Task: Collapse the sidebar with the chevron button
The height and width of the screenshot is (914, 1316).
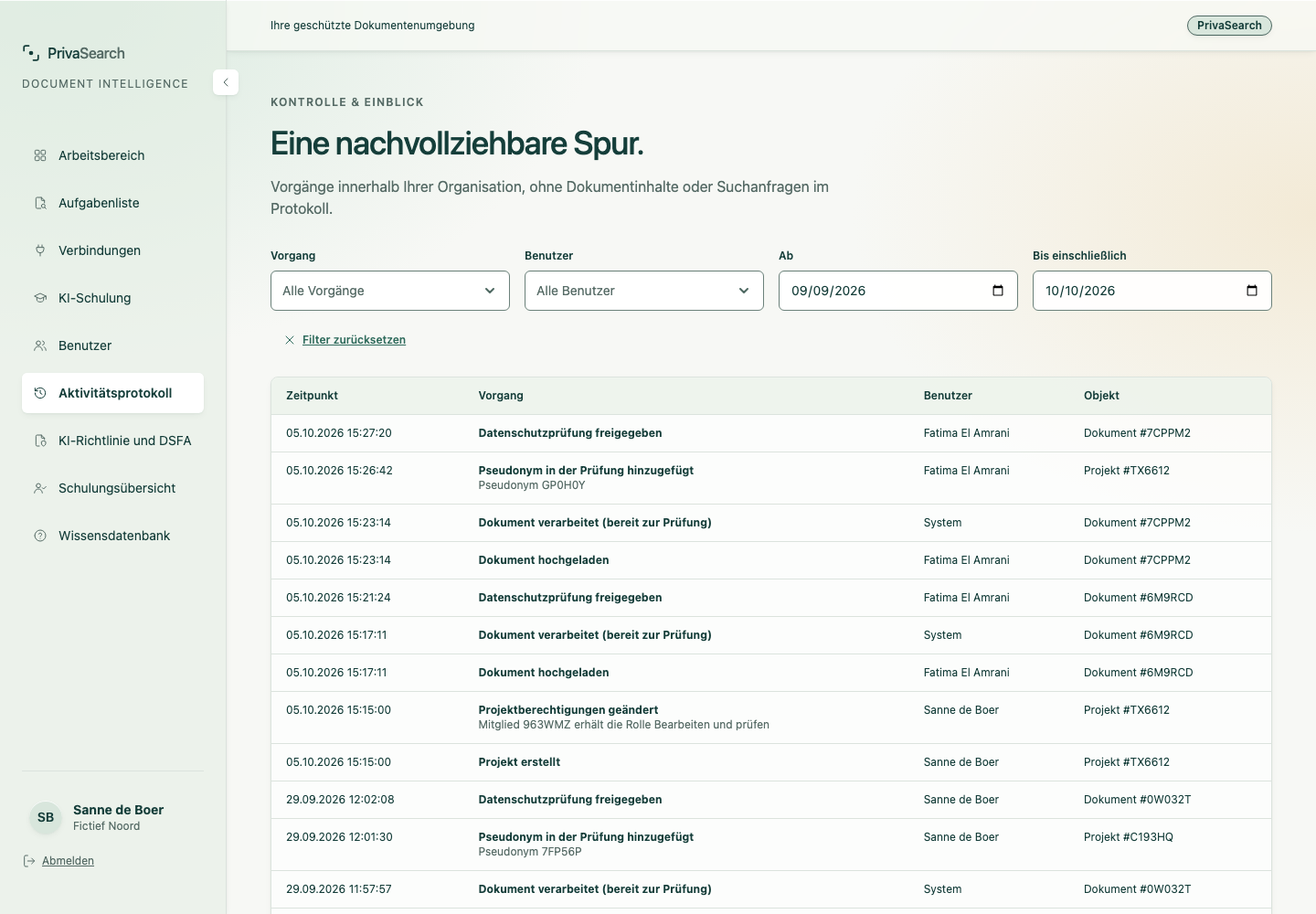Action: tap(226, 82)
